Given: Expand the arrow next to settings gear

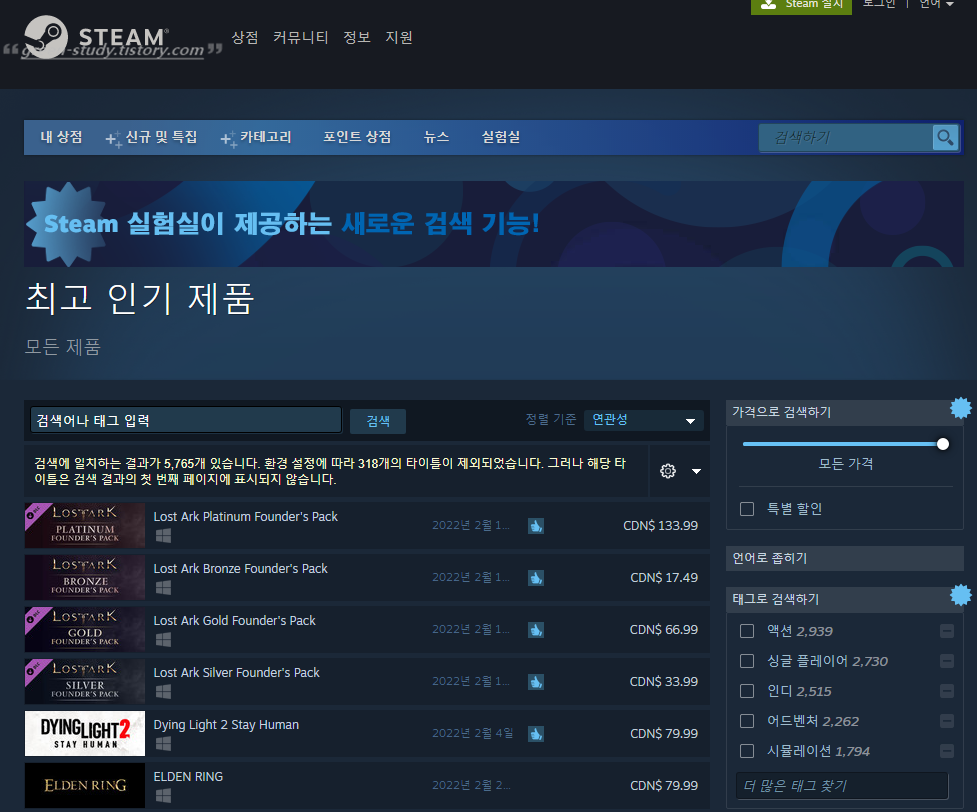Looking at the screenshot, I should tap(696, 471).
